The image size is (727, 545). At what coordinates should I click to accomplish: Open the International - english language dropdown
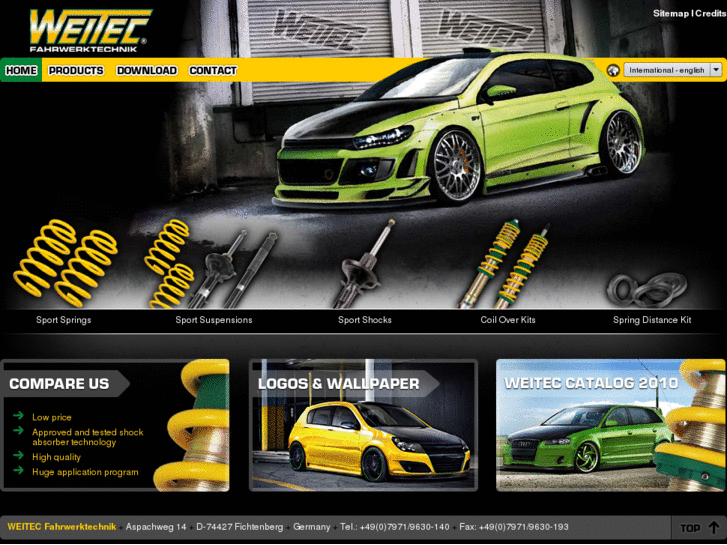(x=672, y=70)
